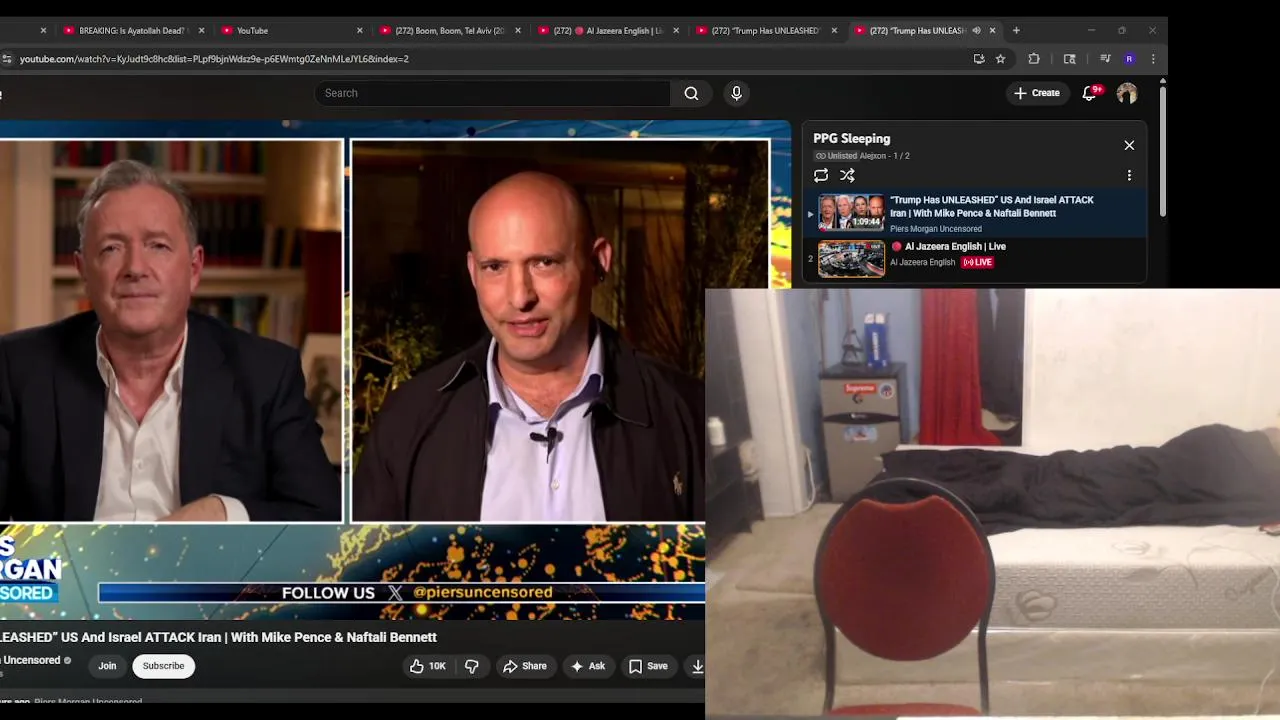
Task: Click the Chrome search-tabs toolbar icon
Action: pyautogui.click(x=1069, y=59)
